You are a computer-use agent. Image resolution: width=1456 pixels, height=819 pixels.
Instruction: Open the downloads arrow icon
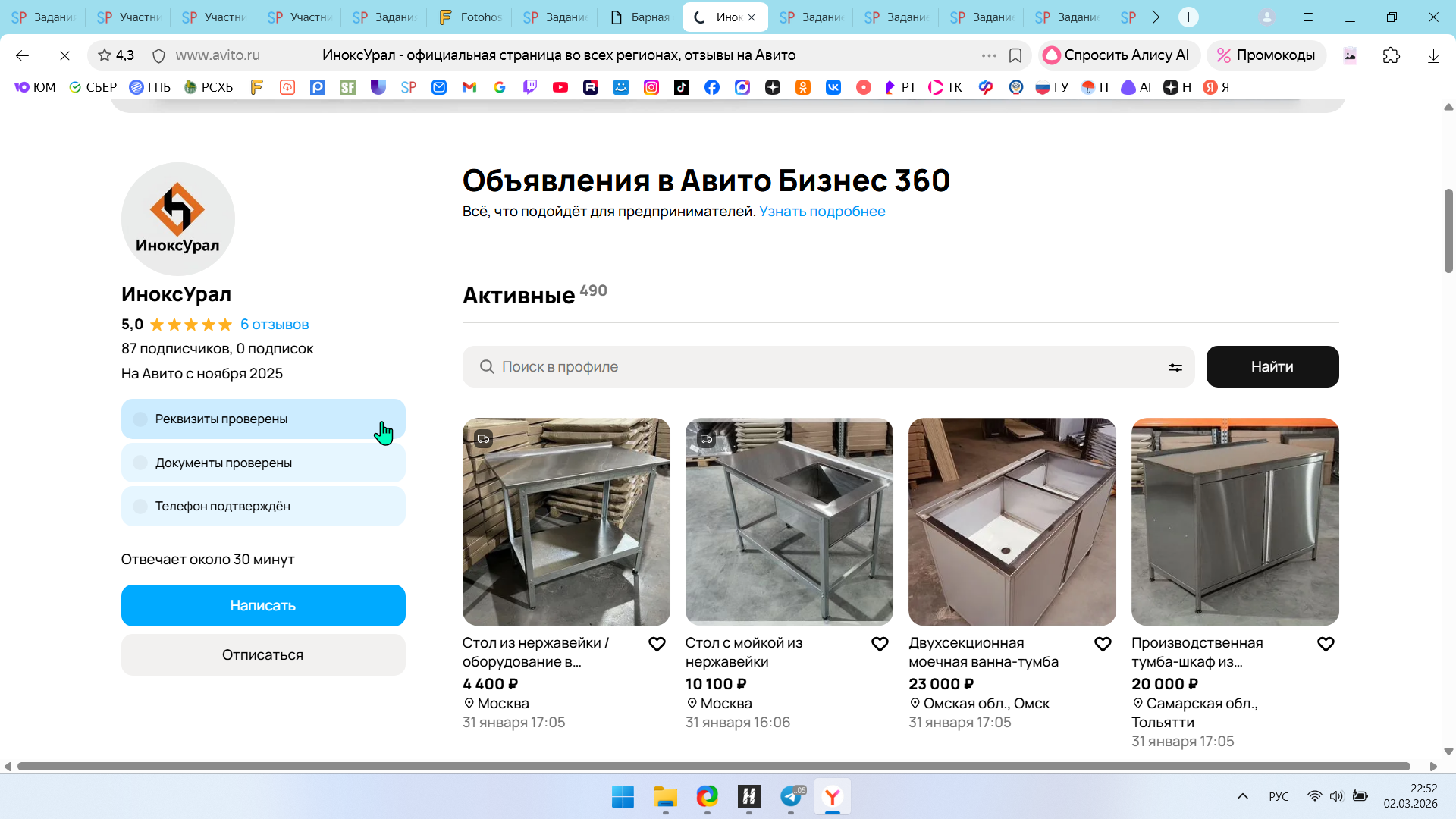tap(1432, 55)
